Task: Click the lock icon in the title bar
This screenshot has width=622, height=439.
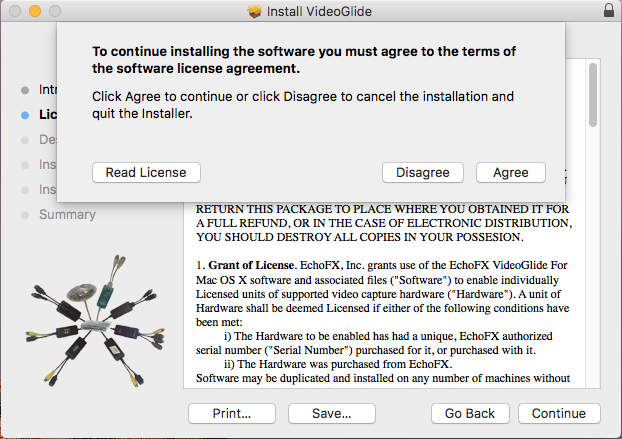Action: pos(610,11)
